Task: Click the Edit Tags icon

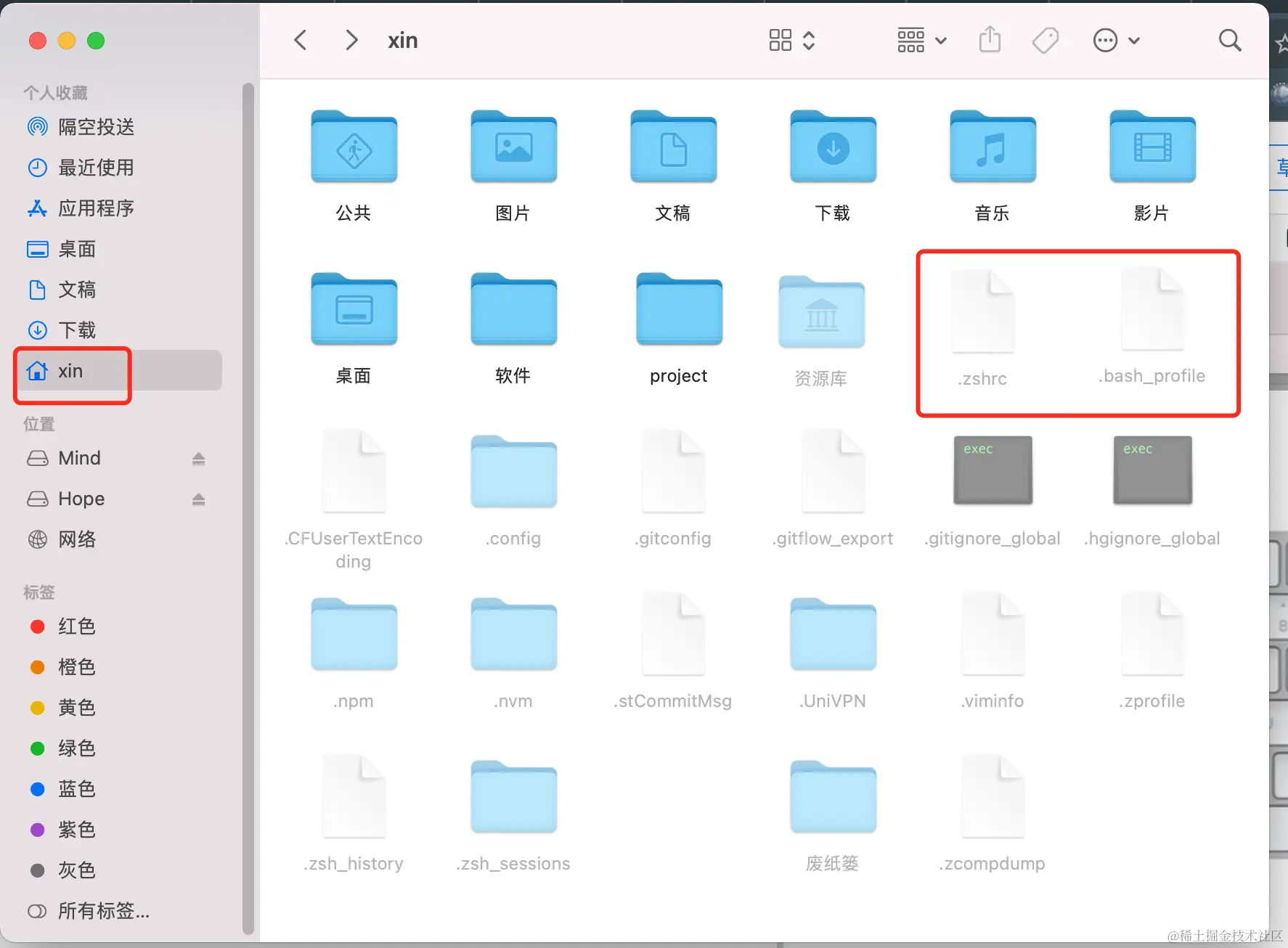Action: tap(1046, 40)
